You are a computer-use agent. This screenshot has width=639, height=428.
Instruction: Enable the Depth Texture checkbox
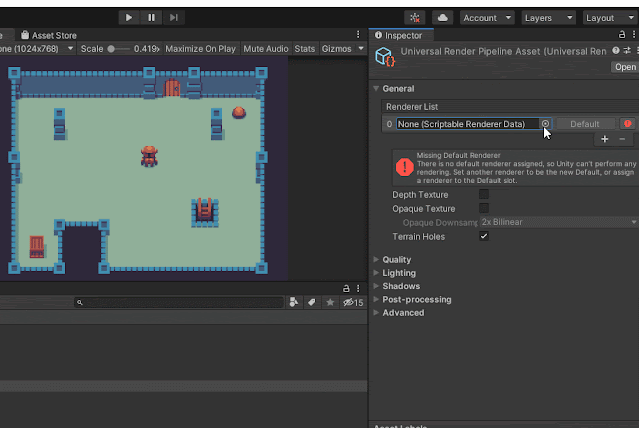pyautogui.click(x=484, y=194)
